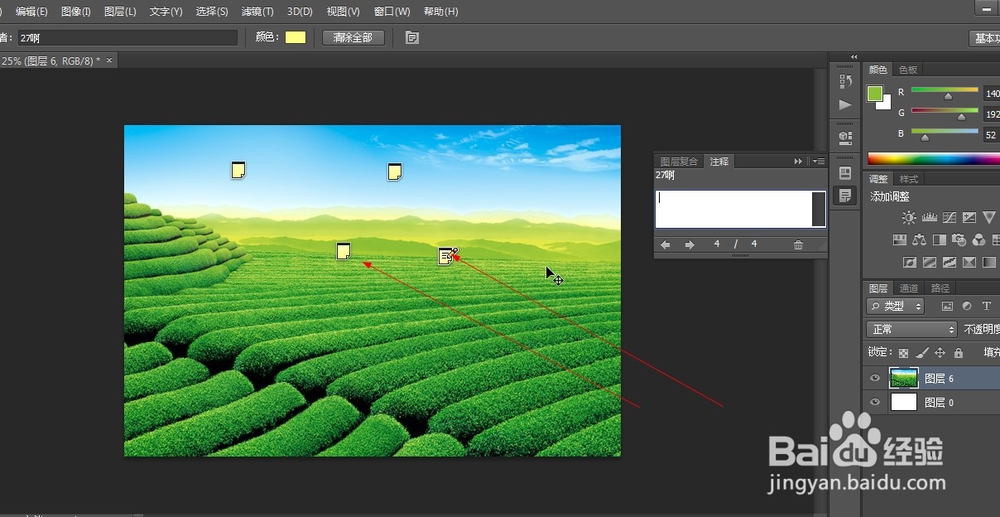
Task: Show notes panel via options bar icon
Action: pyautogui.click(x=412, y=38)
